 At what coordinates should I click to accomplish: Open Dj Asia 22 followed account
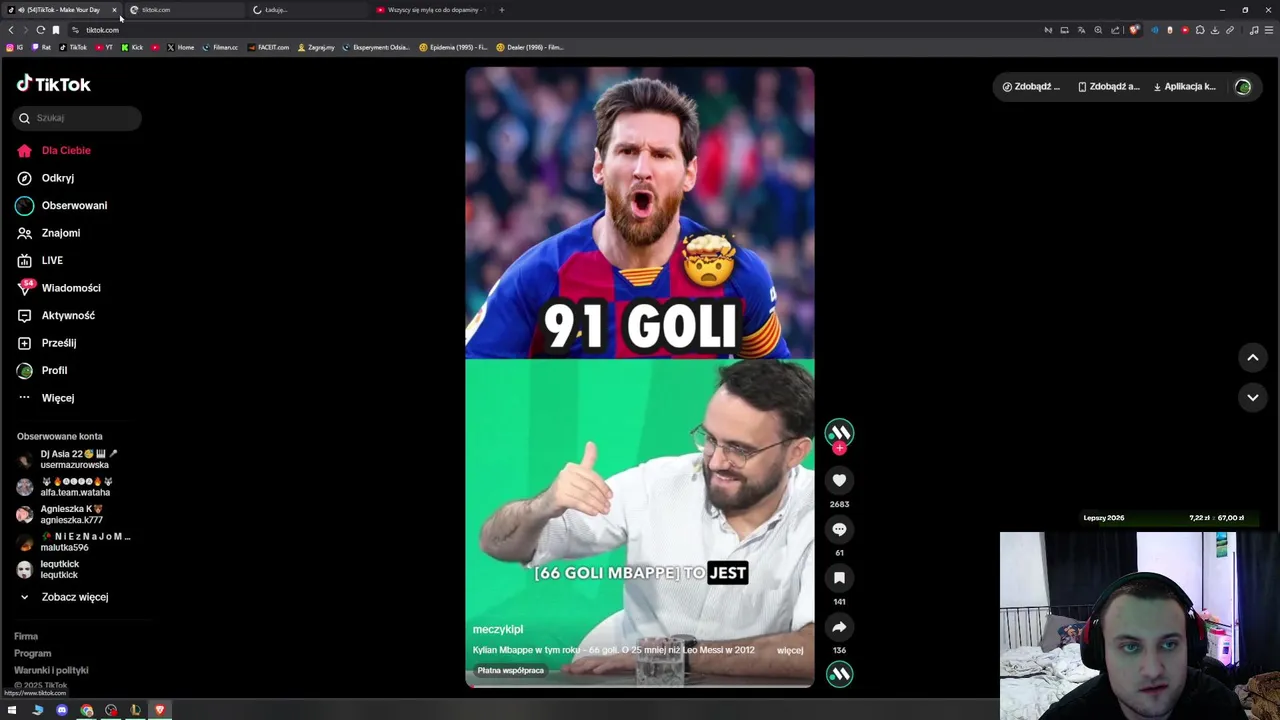point(66,459)
